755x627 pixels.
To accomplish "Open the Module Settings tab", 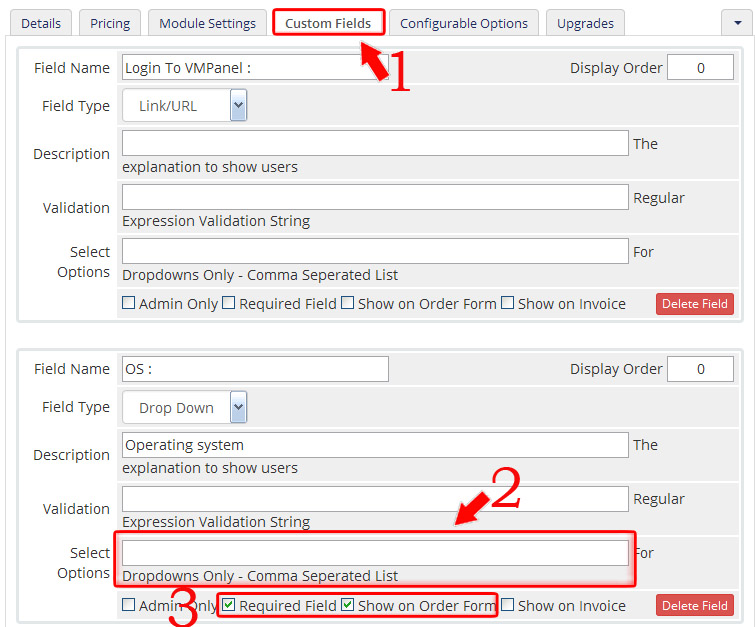I will (x=207, y=23).
